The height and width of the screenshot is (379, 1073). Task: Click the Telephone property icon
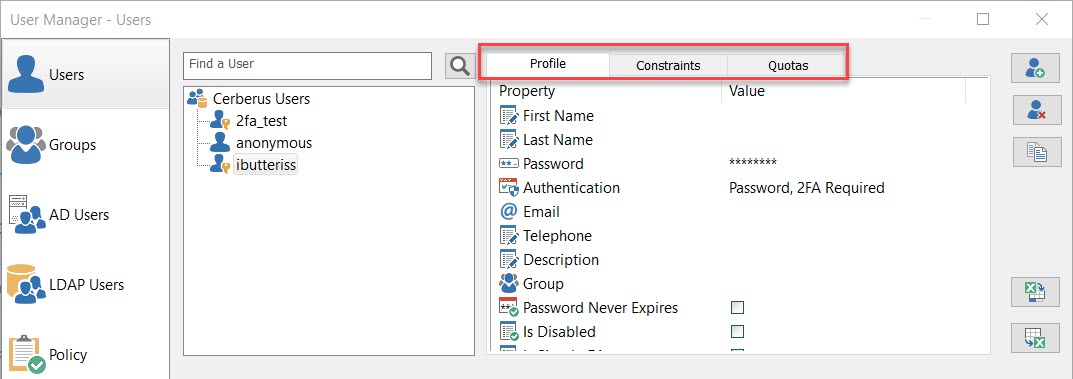click(x=509, y=235)
